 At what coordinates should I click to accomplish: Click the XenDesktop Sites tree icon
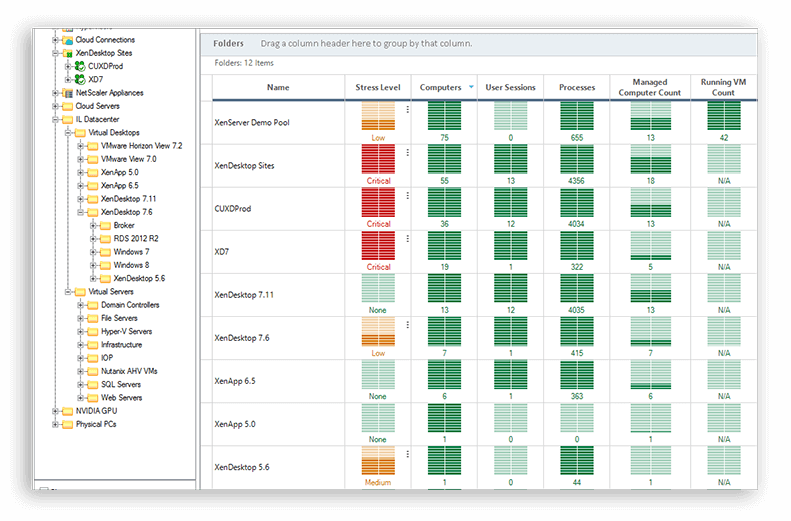(x=68, y=53)
